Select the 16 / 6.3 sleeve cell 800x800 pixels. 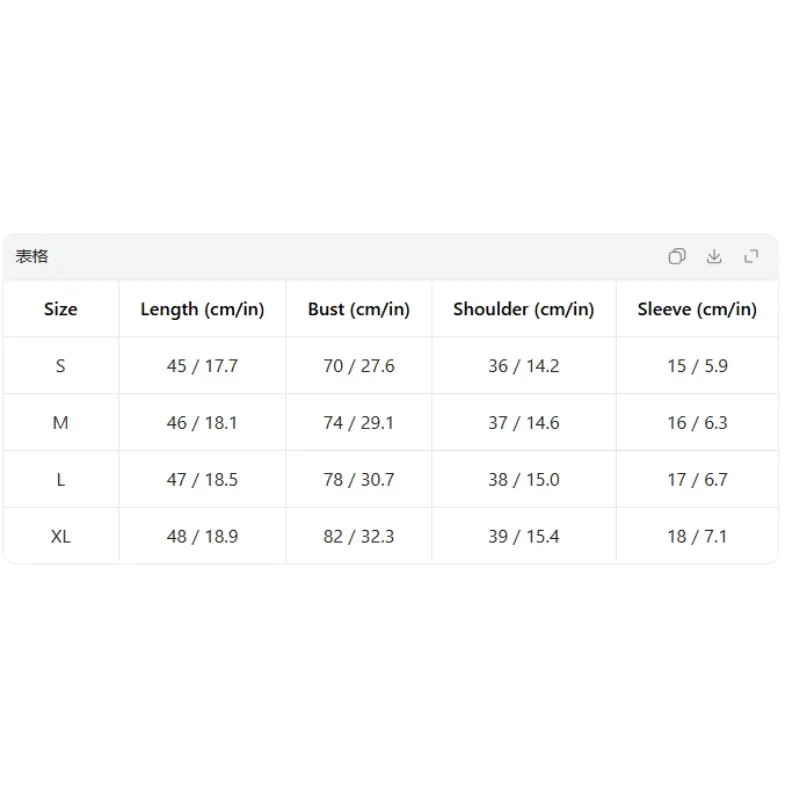[697, 422]
